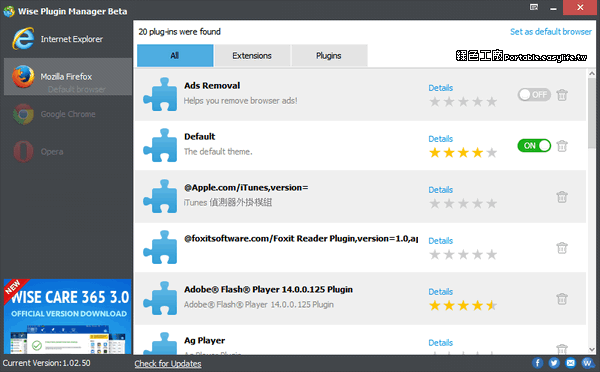Enable Ads Removal OFF switch
Screen dimensions: 600x372
pos(534,95)
